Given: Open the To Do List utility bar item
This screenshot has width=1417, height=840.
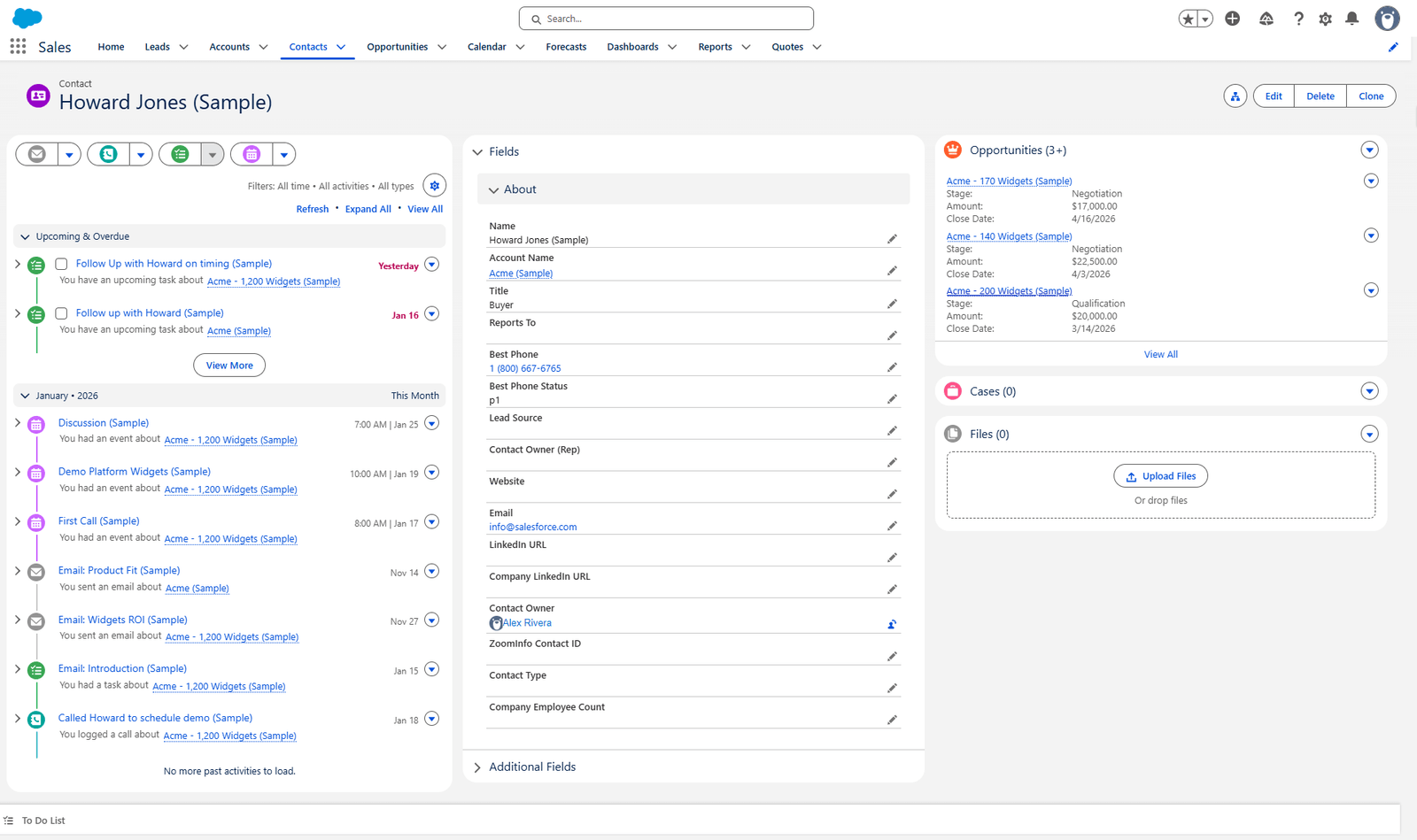Looking at the screenshot, I should (35, 821).
